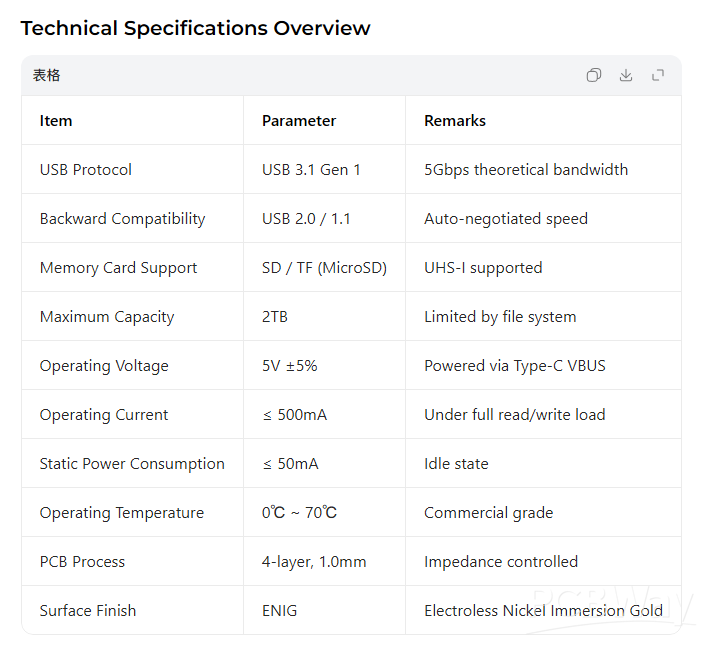Download the table using the download icon
Image resolution: width=709 pixels, height=646 pixels.
626,75
